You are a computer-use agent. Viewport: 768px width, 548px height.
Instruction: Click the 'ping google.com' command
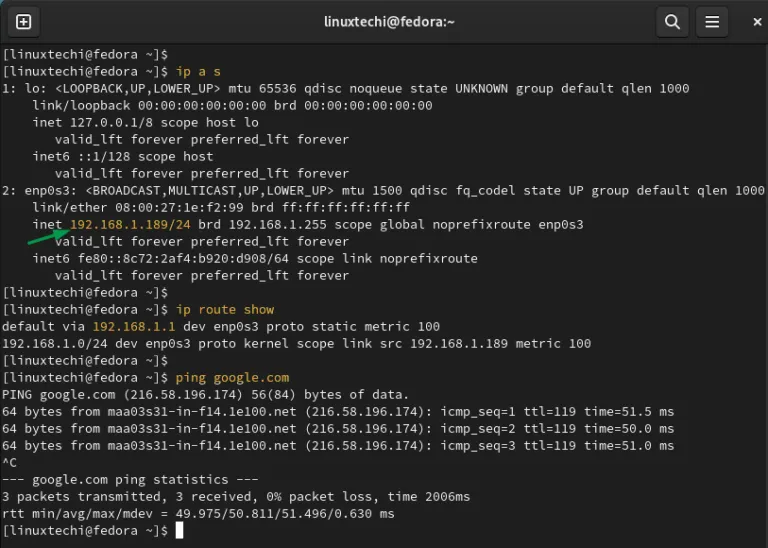pos(232,378)
